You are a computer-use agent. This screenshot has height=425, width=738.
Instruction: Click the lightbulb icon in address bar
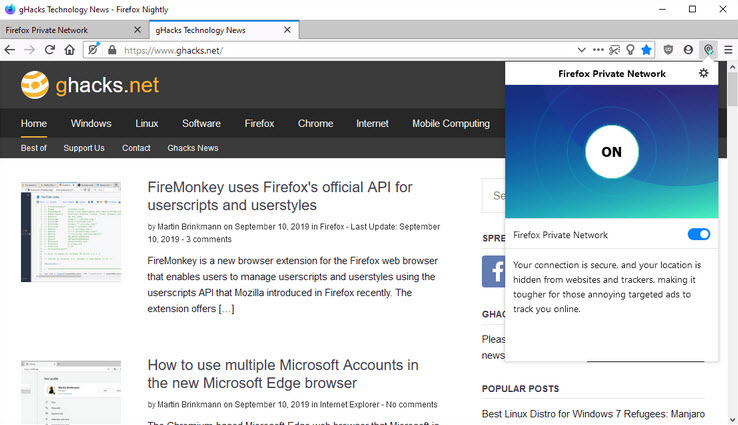pyautogui.click(x=630, y=50)
